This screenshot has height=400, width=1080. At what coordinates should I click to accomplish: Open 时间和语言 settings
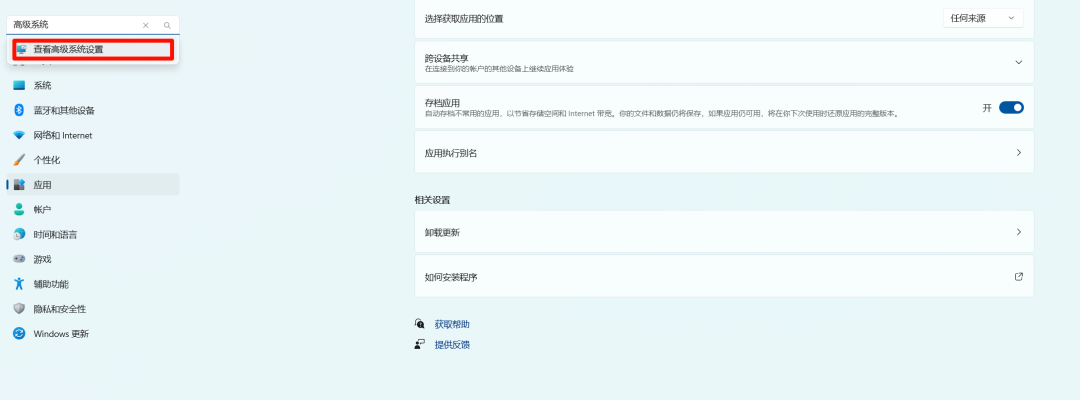click(x=93, y=234)
